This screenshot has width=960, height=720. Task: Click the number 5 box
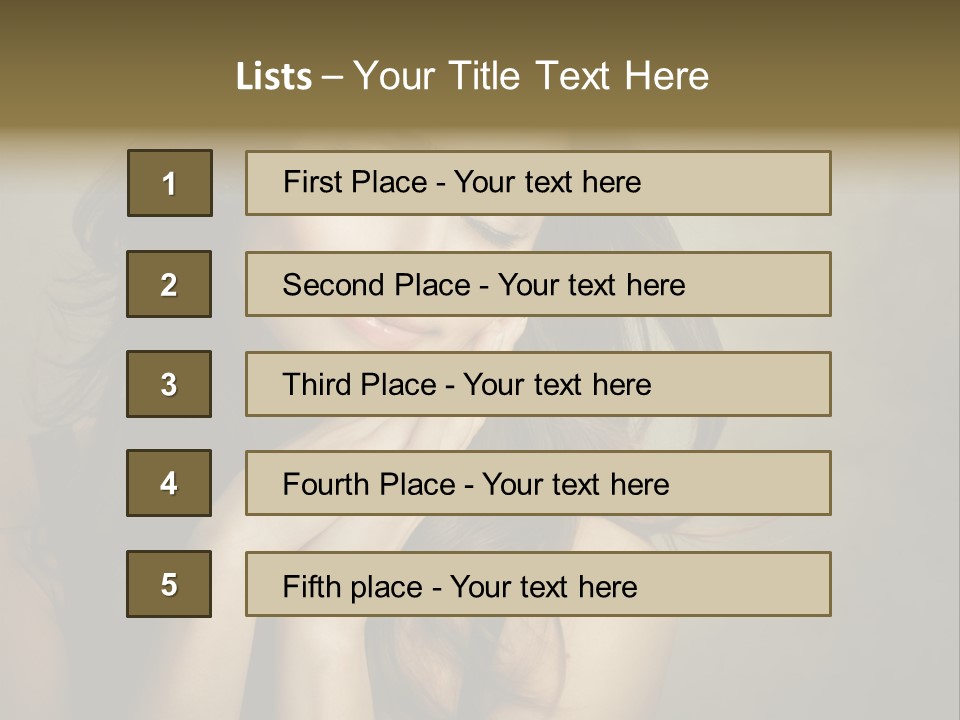pos(169,584)
